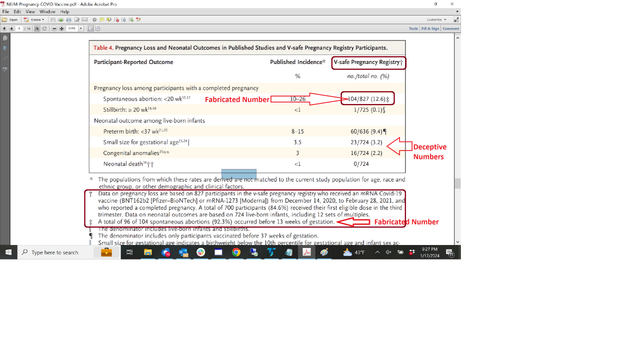
Task: Click the Adobe Acrobat taskbar icon
Action: coord(307,252)
